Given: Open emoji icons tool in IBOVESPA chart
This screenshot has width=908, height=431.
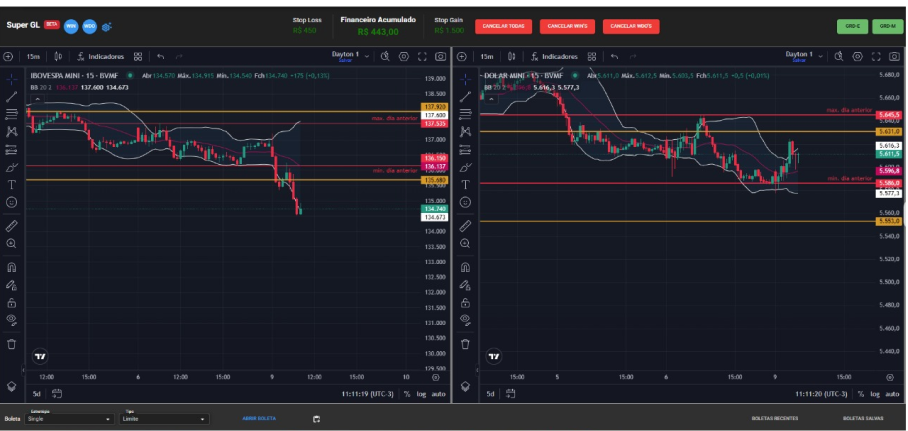Looking at the screenshot, I should pyautogui.click(x=12, y=202).
